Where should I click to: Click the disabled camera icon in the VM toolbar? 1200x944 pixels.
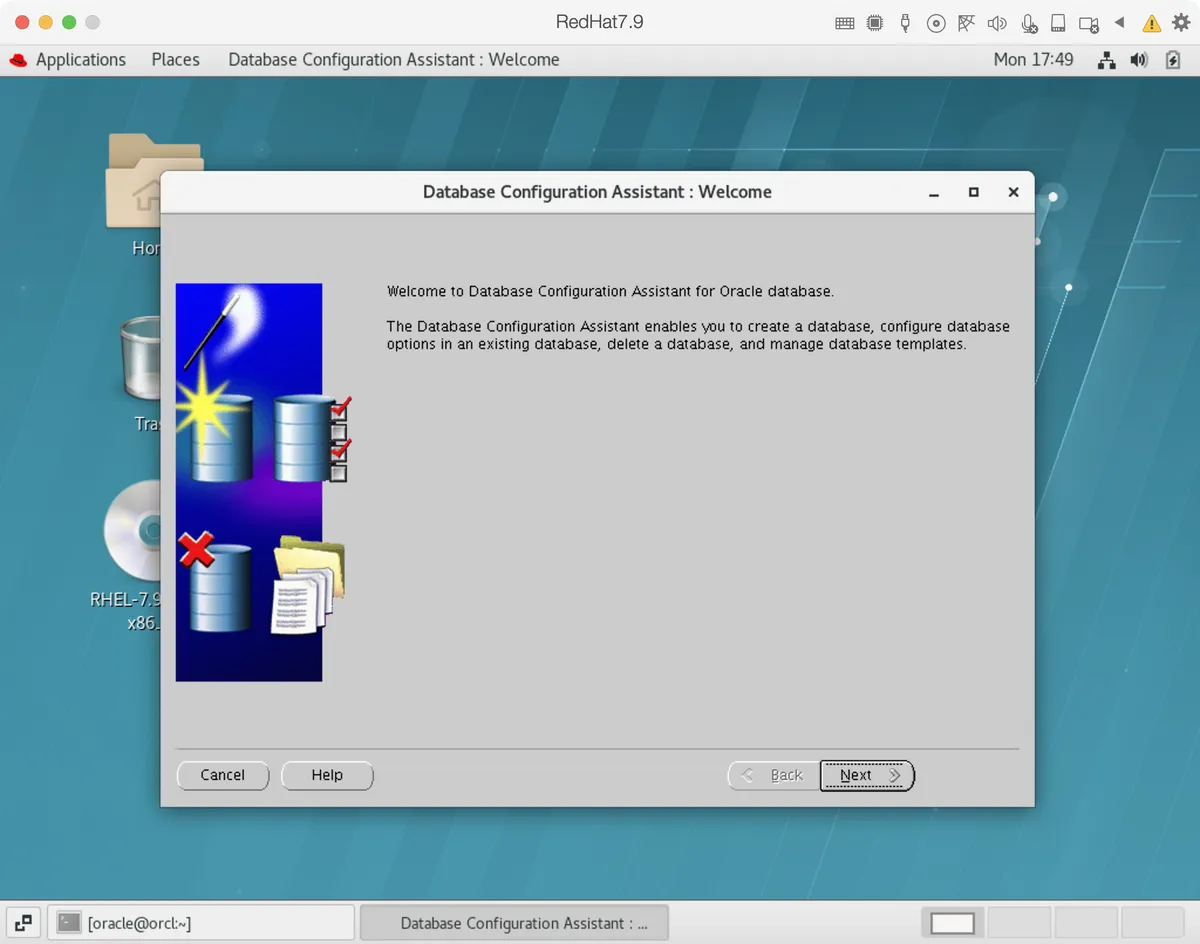(1089, 22)
